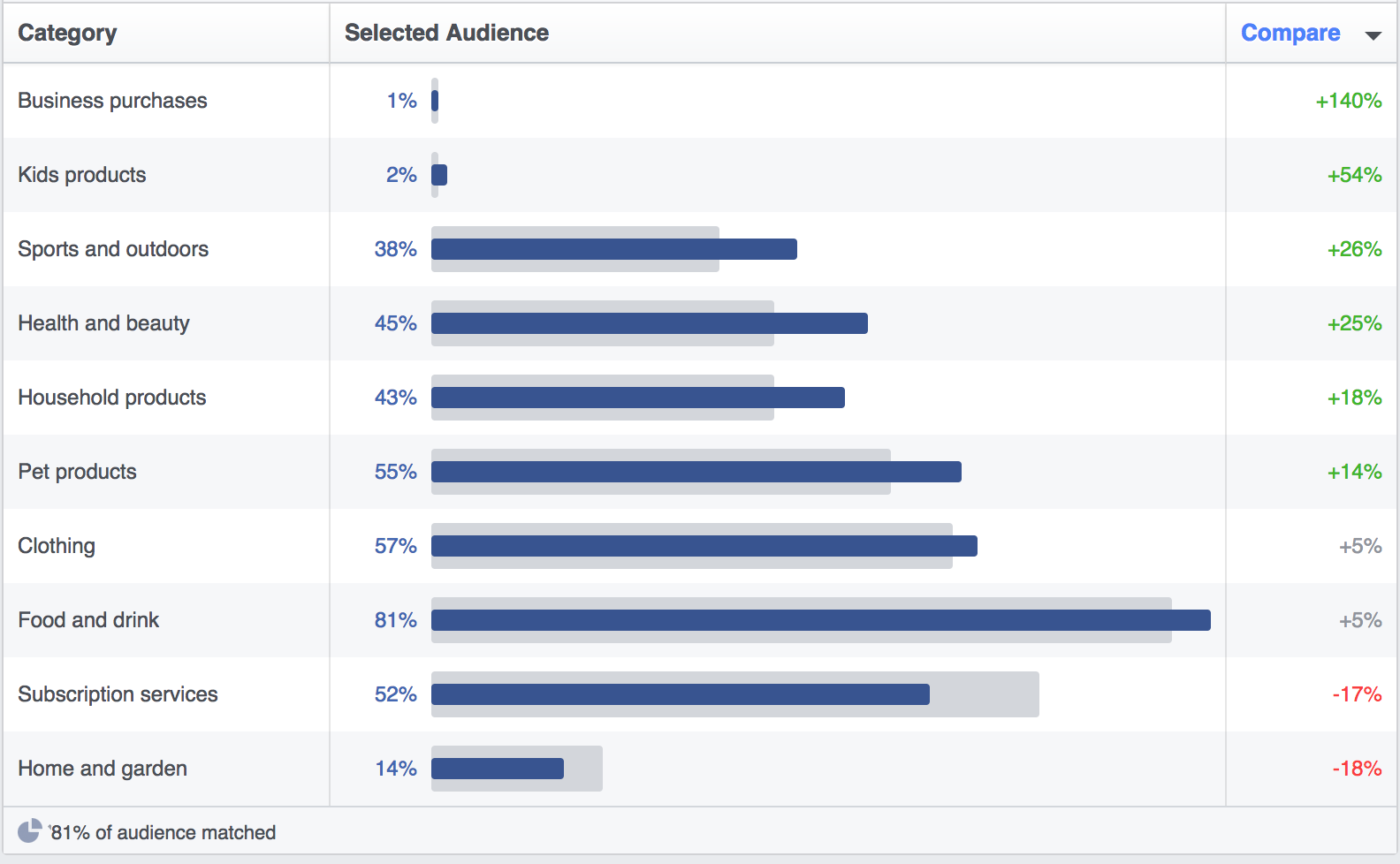Image resolution: width=1400 pixels, height=864 pixels.
Task: Click the Subscription services bar
Action: pyautogui.click(x=680, y=694)
